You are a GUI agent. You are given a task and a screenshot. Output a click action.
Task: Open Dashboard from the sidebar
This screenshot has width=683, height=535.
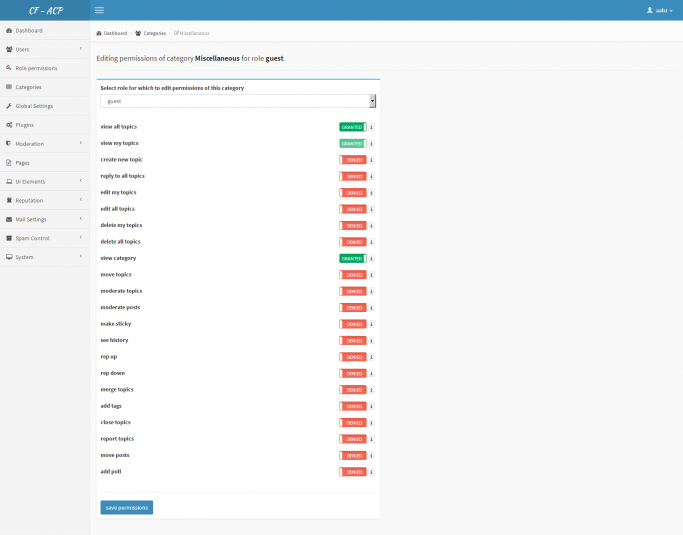tap(45, 30)
